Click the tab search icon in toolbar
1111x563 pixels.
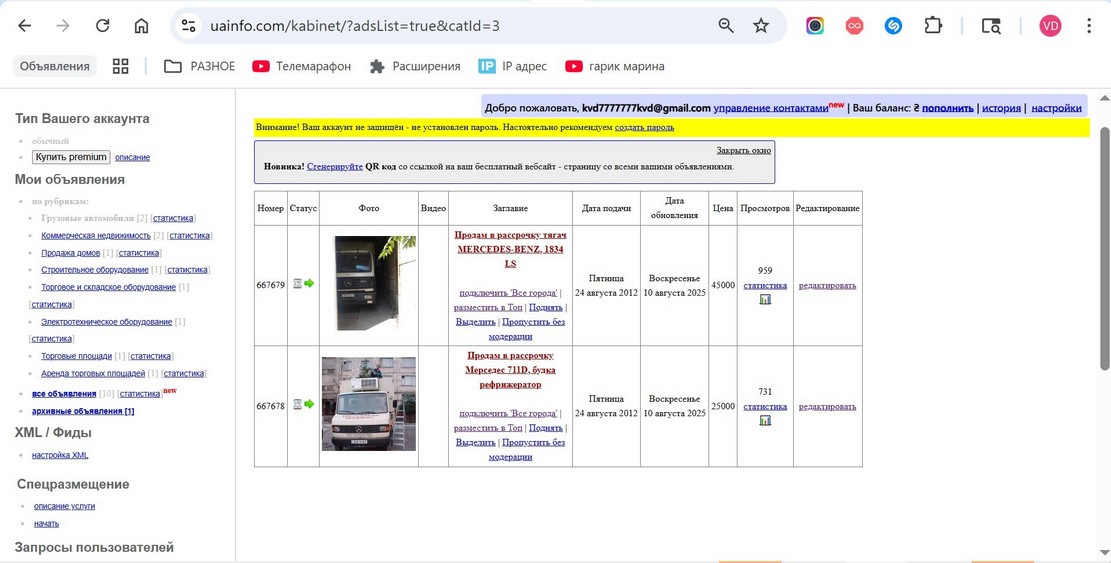point(991,26)
